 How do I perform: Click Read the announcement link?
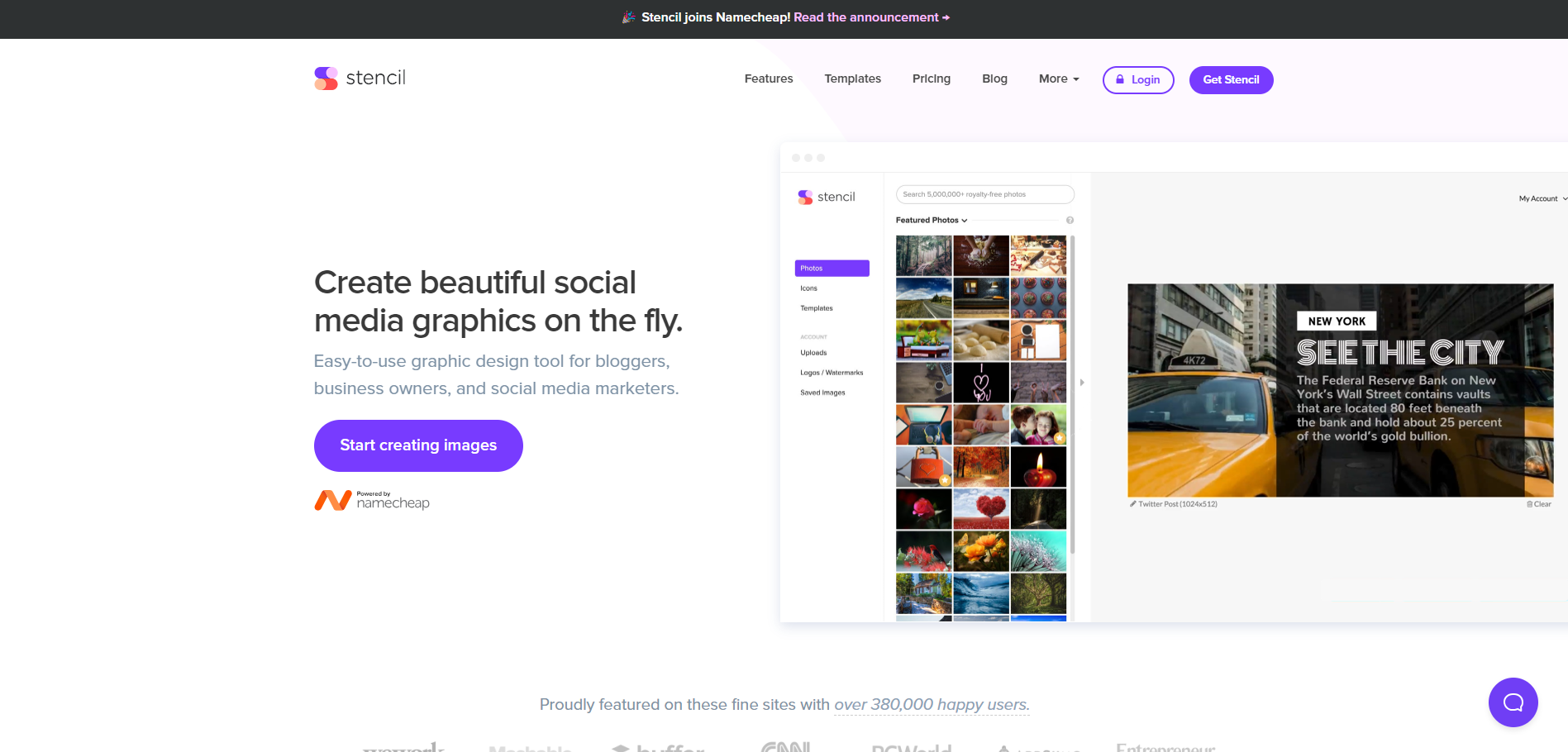click(871, 17)
